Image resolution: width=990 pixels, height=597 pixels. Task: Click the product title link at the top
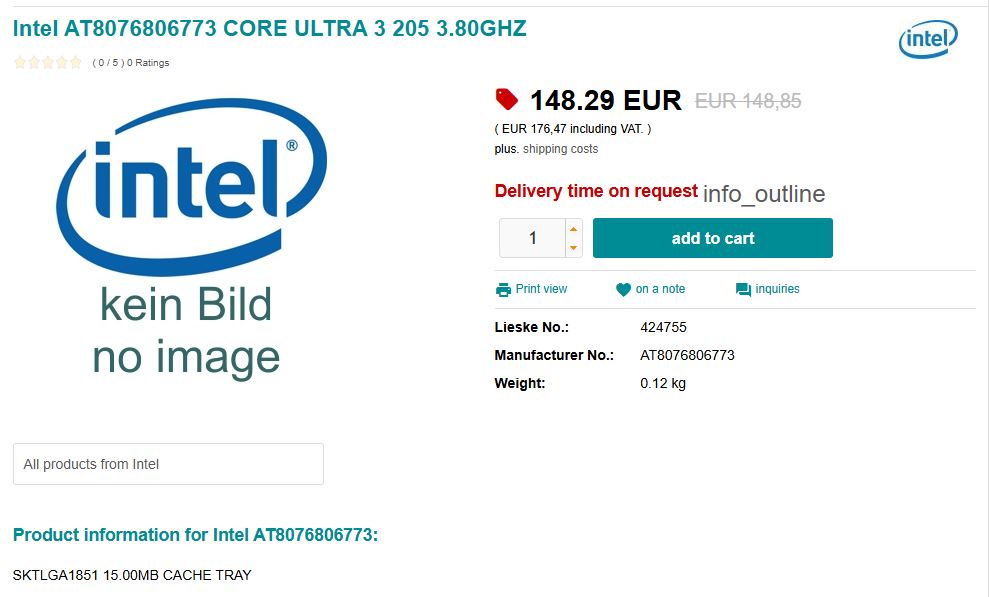[x=268, y=28]
